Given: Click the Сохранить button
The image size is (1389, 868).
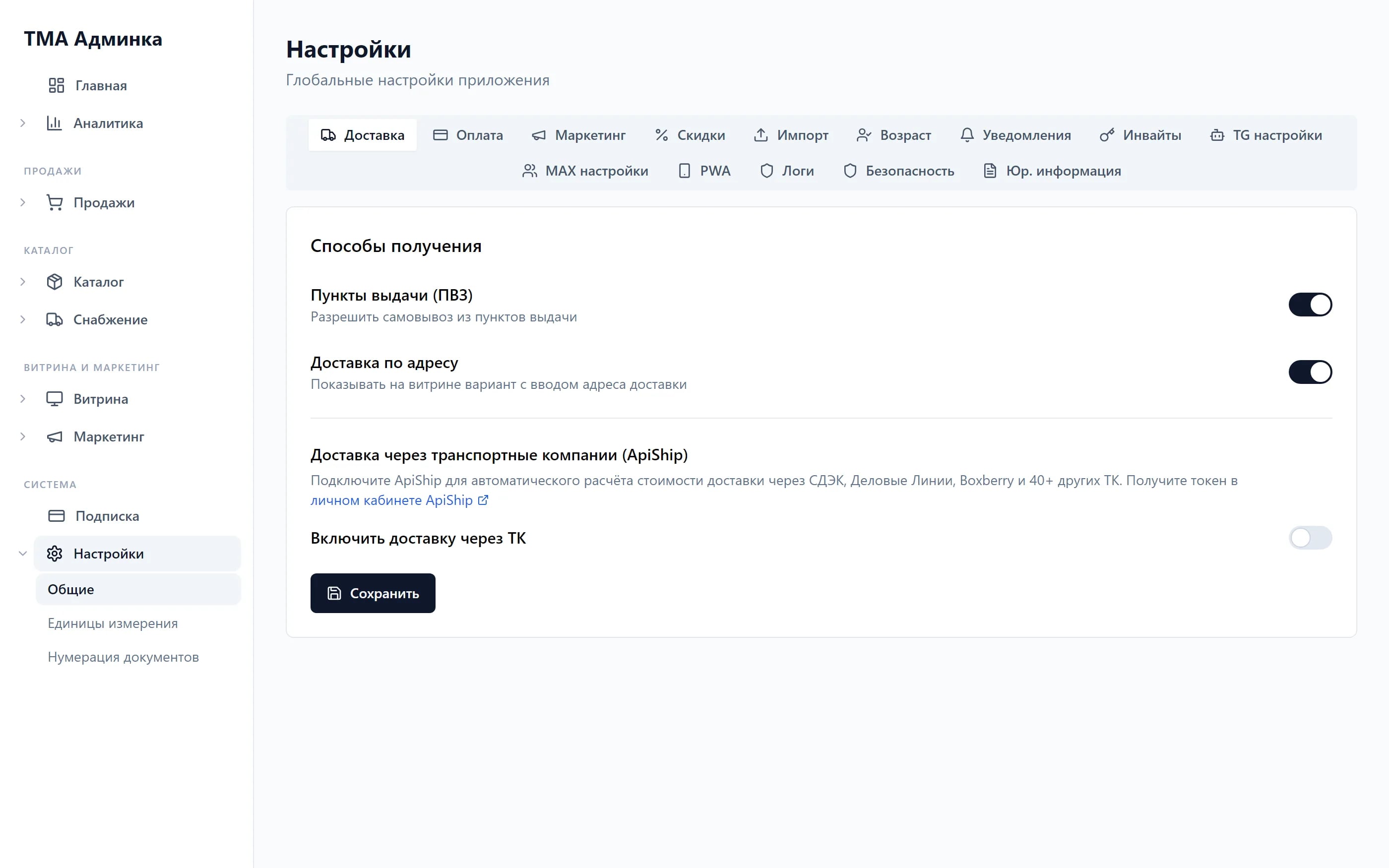Looking at the screenshot, I should (x=373, y=593).
